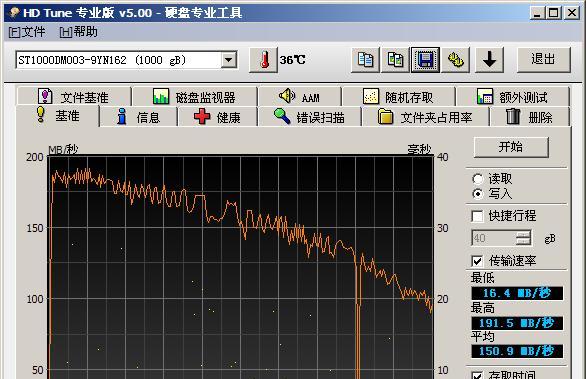
Task: Open the 磁盘监视器 tab
Action: pos(194,97)
